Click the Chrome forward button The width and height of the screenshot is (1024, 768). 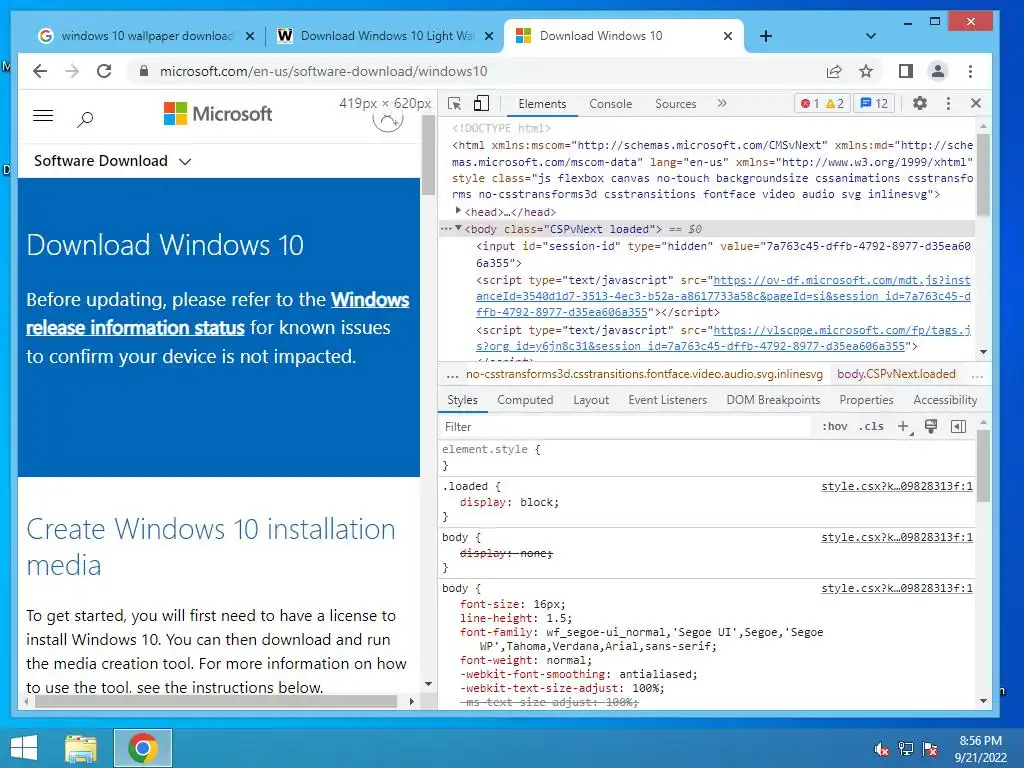pos(72,71)
